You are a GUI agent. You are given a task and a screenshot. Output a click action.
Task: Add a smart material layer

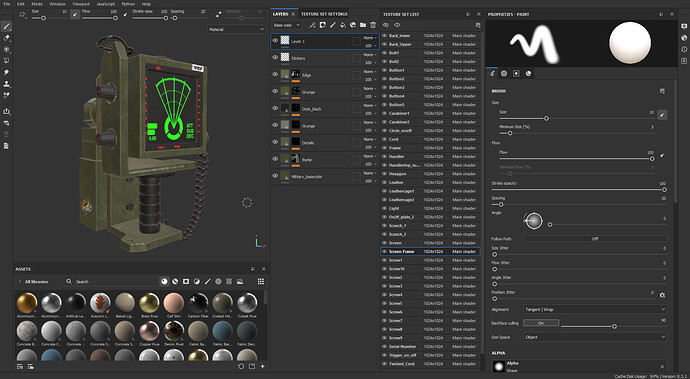tap(352, 25)
